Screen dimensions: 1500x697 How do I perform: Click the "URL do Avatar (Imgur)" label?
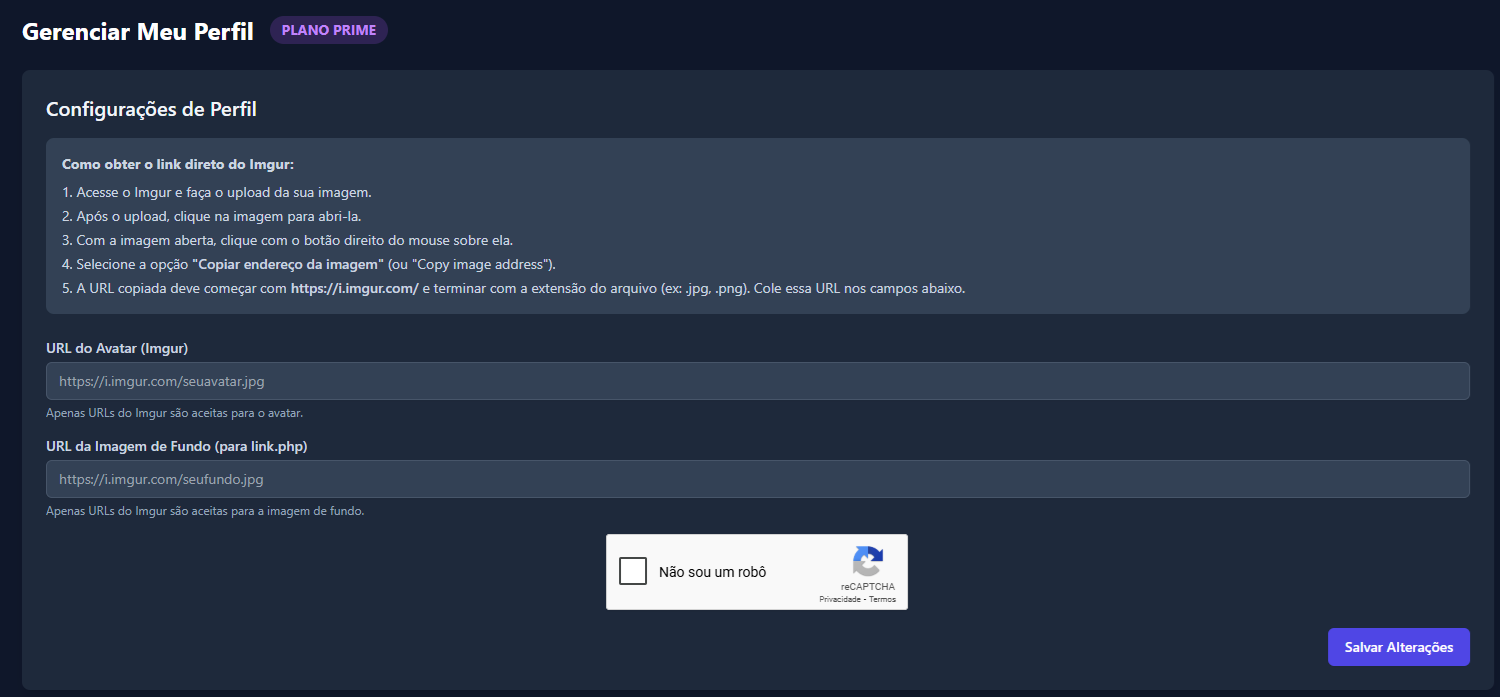pyautogui.click(x=117, y=348)
